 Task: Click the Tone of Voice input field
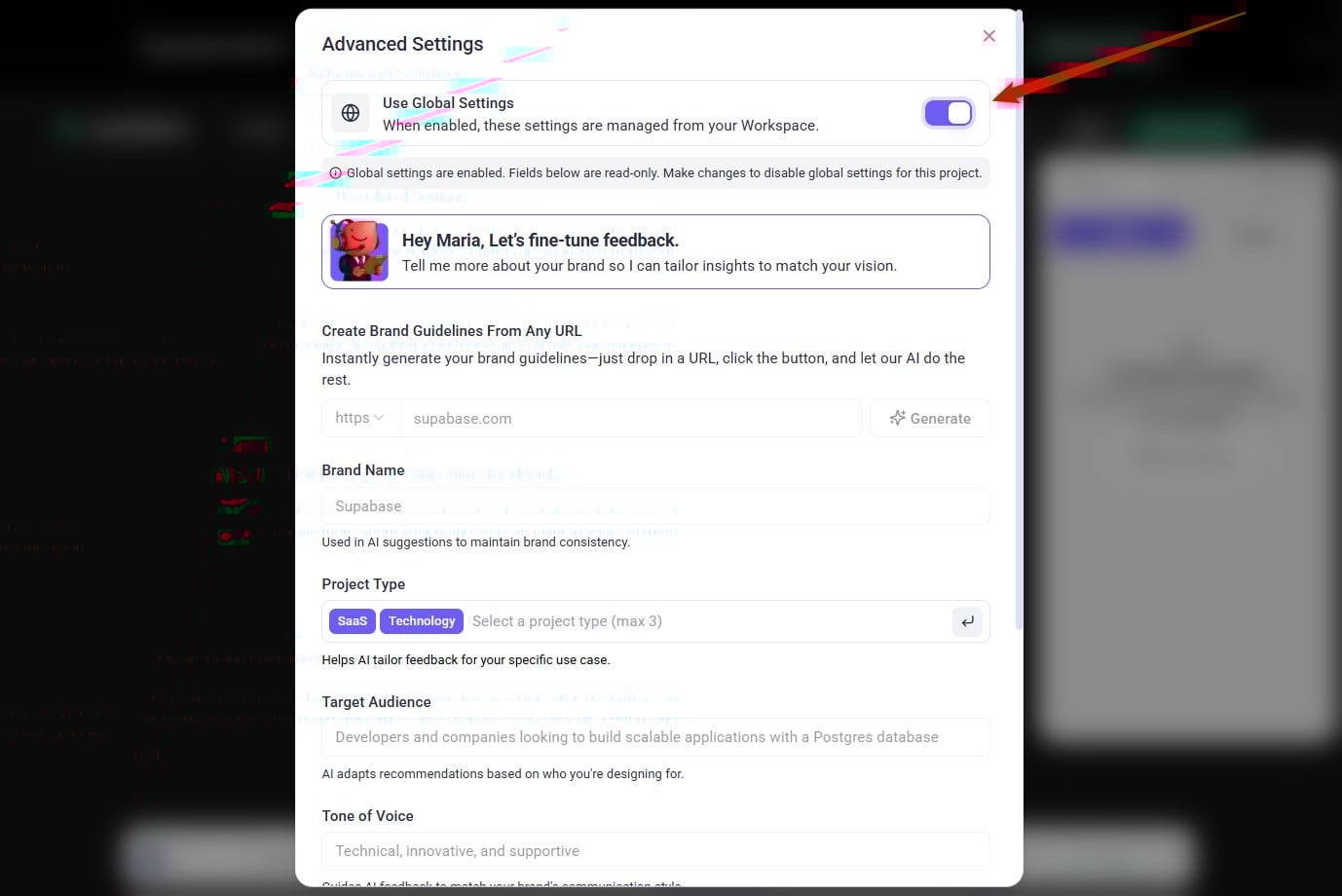[655, 851]
